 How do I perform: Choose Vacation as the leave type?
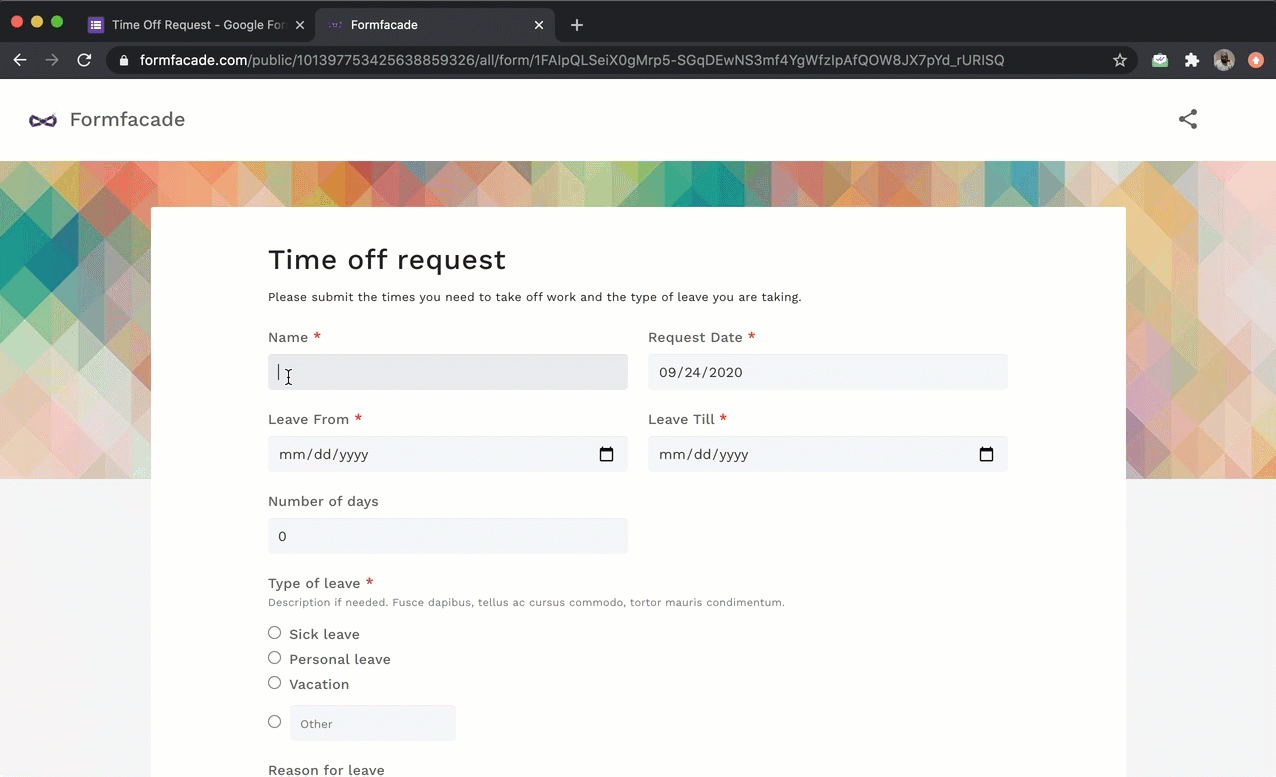coord(274,683)
